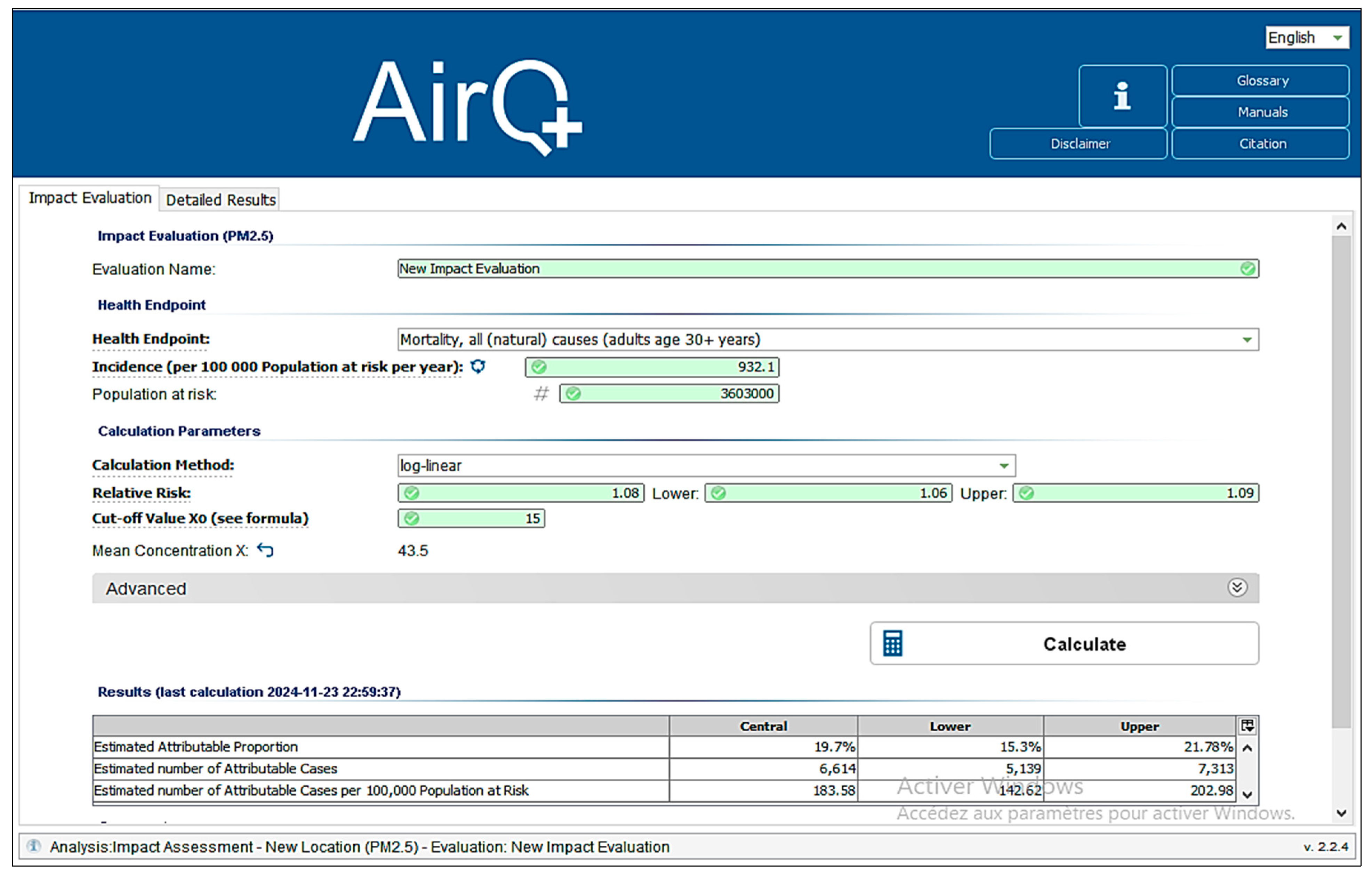The width and height of the screenshot is (1372, 877).
Task: Click the green check icon in Evaluation Name
Action: 1247,268
